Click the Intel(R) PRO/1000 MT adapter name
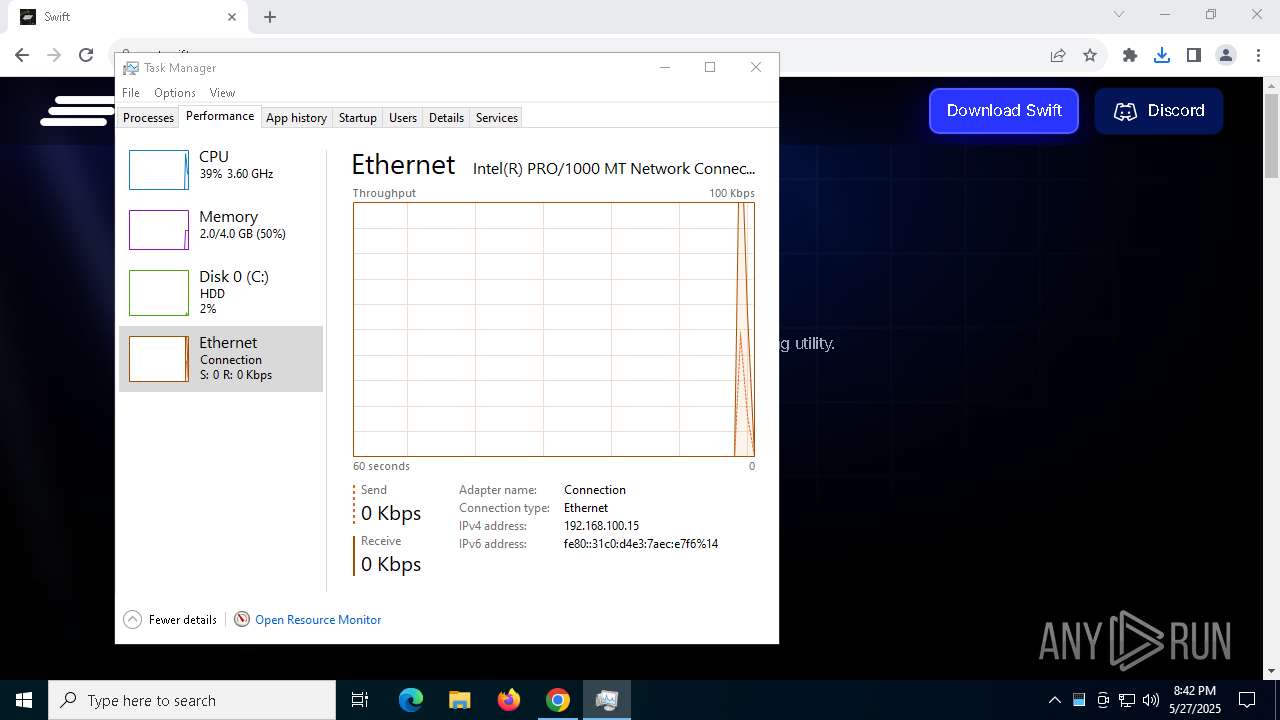 (x=614, y=169)
